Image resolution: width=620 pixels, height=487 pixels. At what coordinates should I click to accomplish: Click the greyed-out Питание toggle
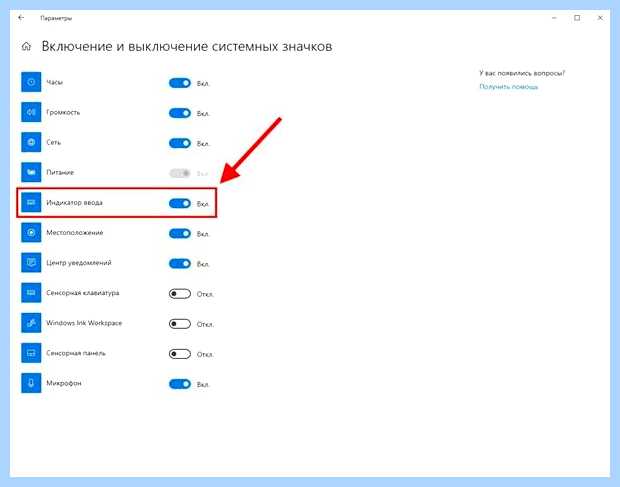pyautogui.click(x=180, y=173)
